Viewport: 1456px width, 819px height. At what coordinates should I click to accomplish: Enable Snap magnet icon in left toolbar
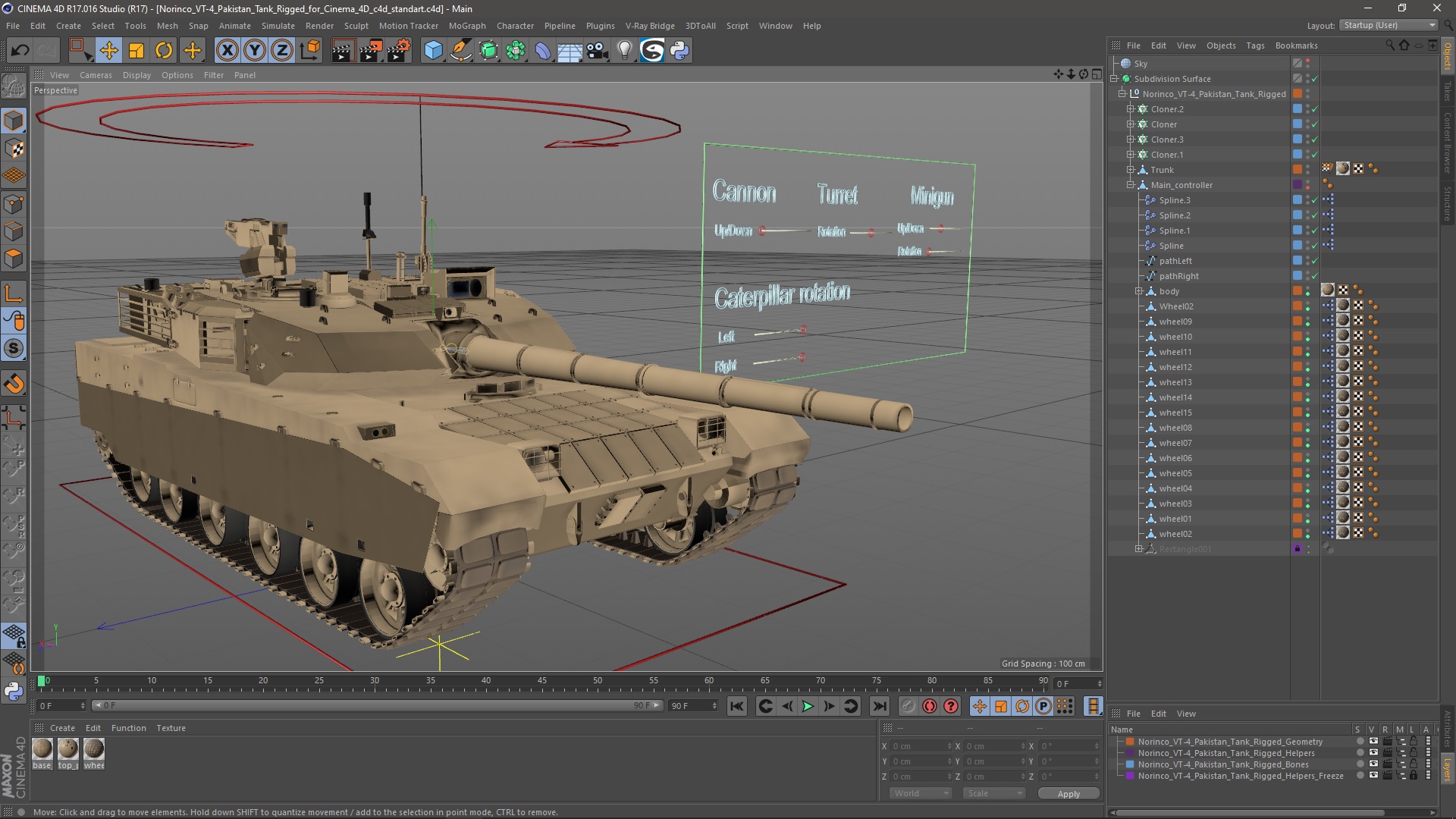[14, 384]
